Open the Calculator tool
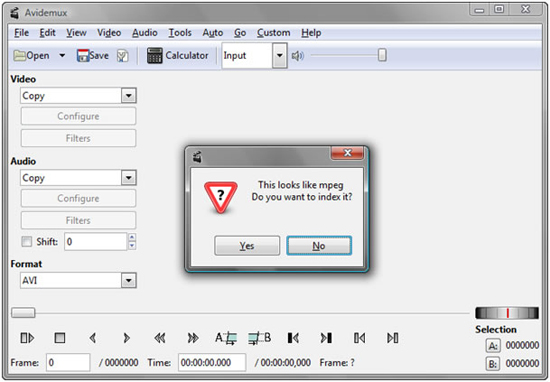Screen dimensions: 550x382 click(x=177, y=55)
